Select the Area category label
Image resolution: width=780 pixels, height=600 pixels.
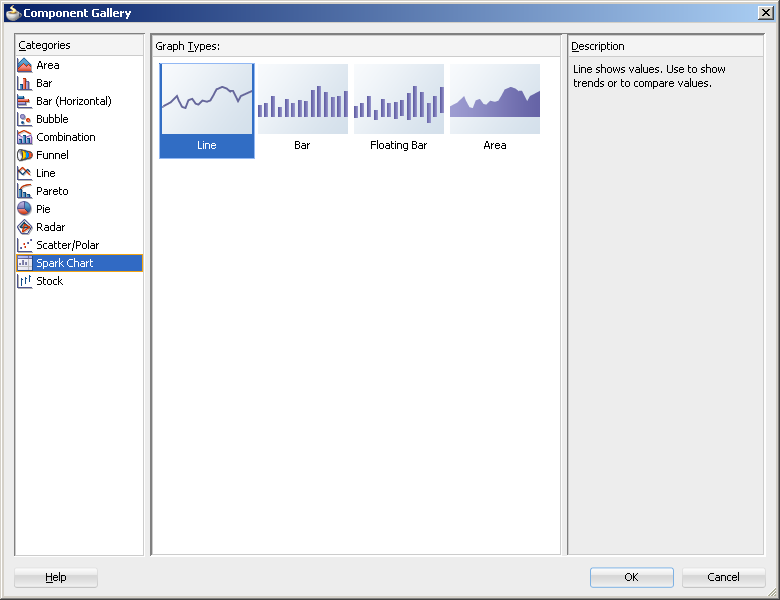(x=48, y=65)
